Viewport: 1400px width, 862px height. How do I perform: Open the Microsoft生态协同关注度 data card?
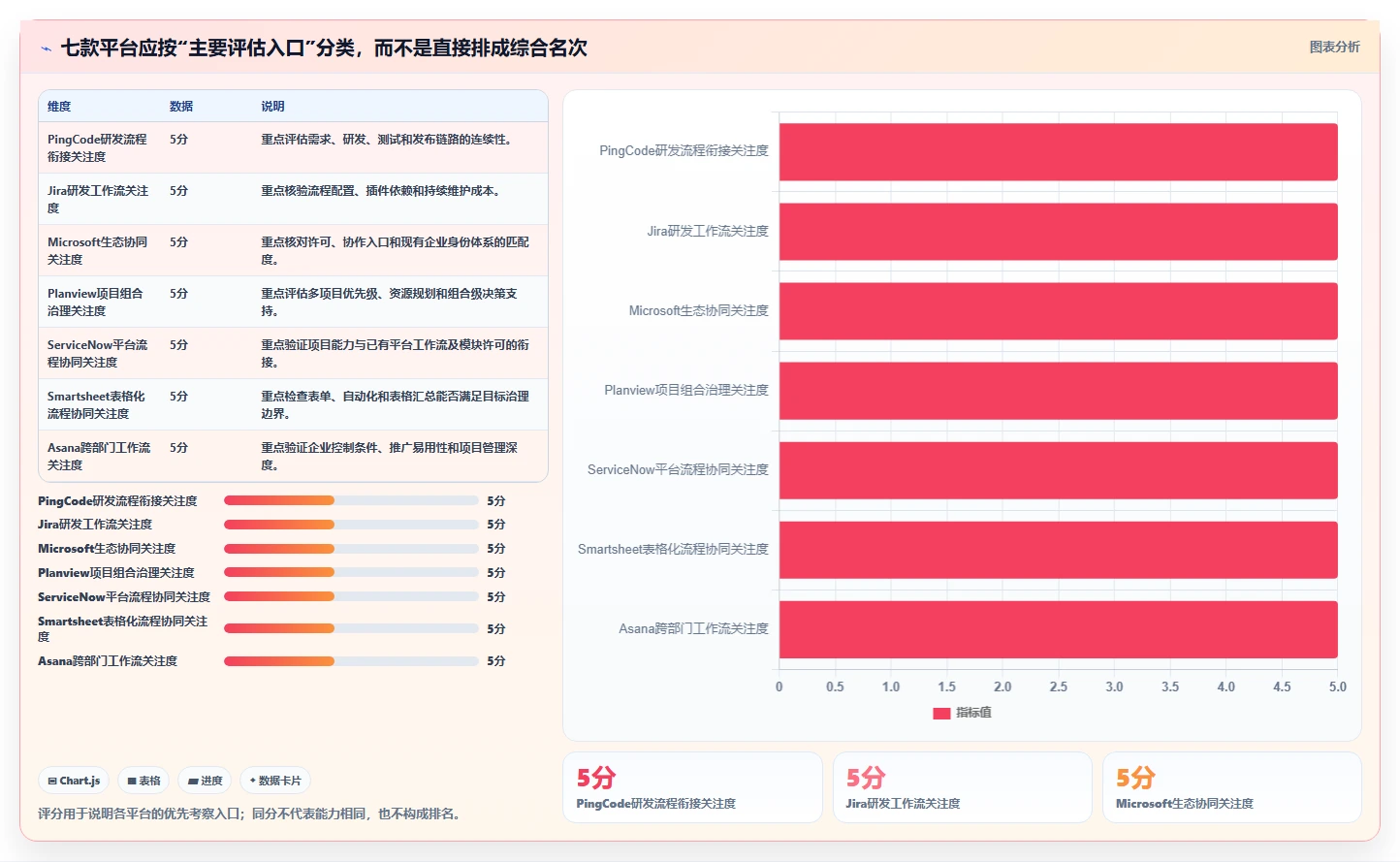pos(1231,787)
